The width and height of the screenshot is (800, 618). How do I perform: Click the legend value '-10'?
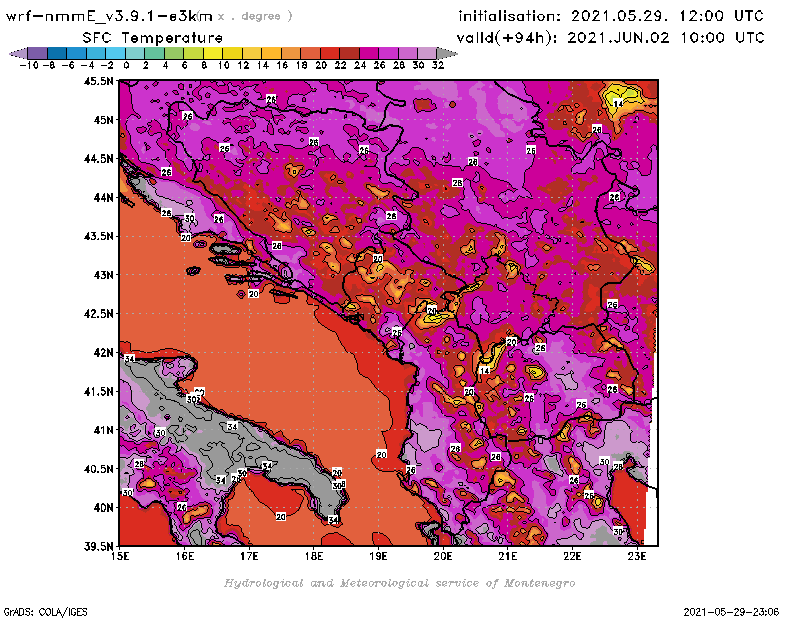(x=29, y=65)
